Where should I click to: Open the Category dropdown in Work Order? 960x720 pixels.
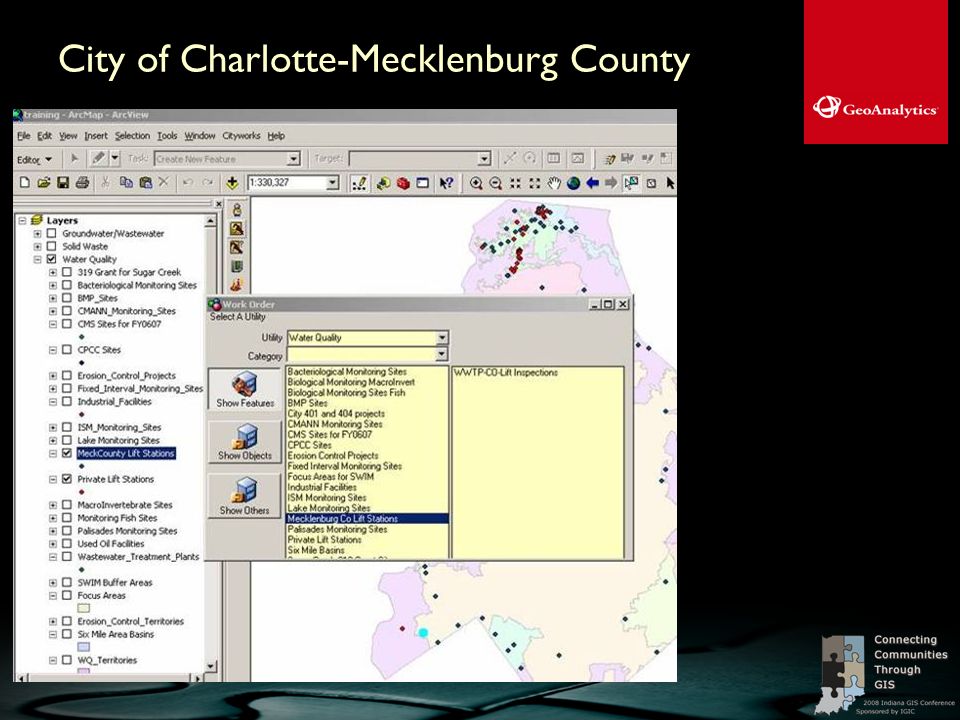442,354
